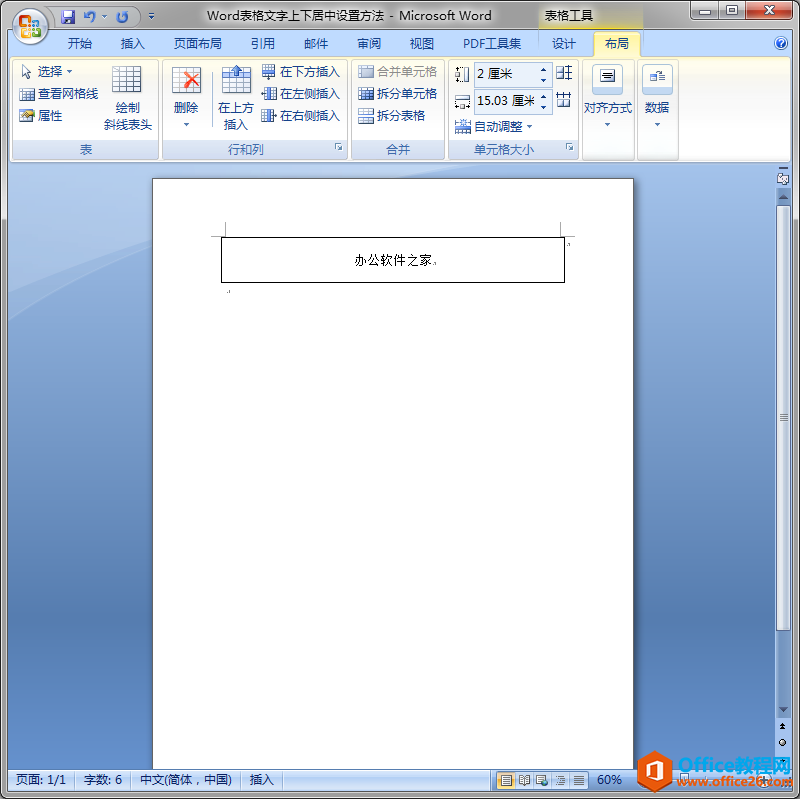The height and width of the screenshot is (799, 800).
Task: Undo the last action
Action: coord(89,17)
